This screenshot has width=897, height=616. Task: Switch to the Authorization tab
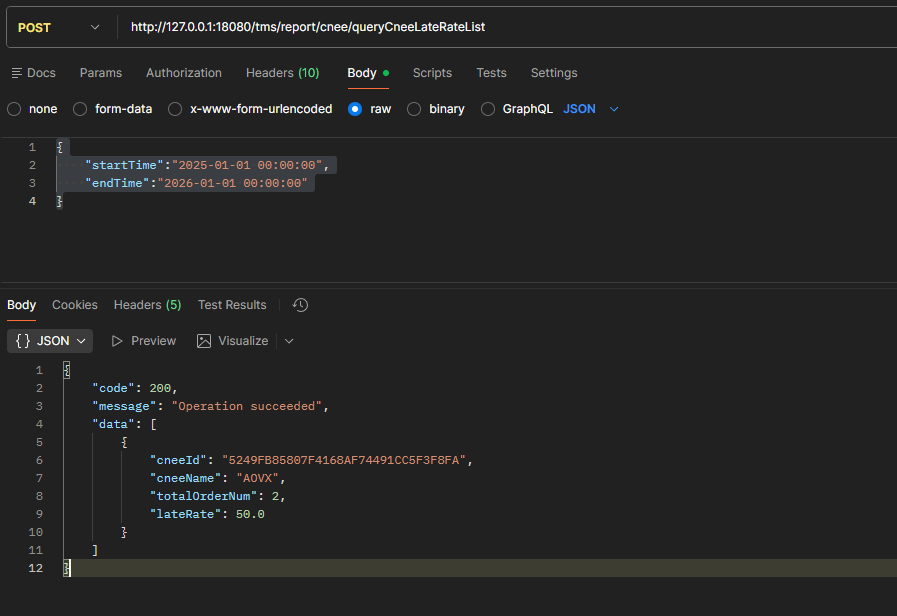pyautogui.click(x=184, y=73)
